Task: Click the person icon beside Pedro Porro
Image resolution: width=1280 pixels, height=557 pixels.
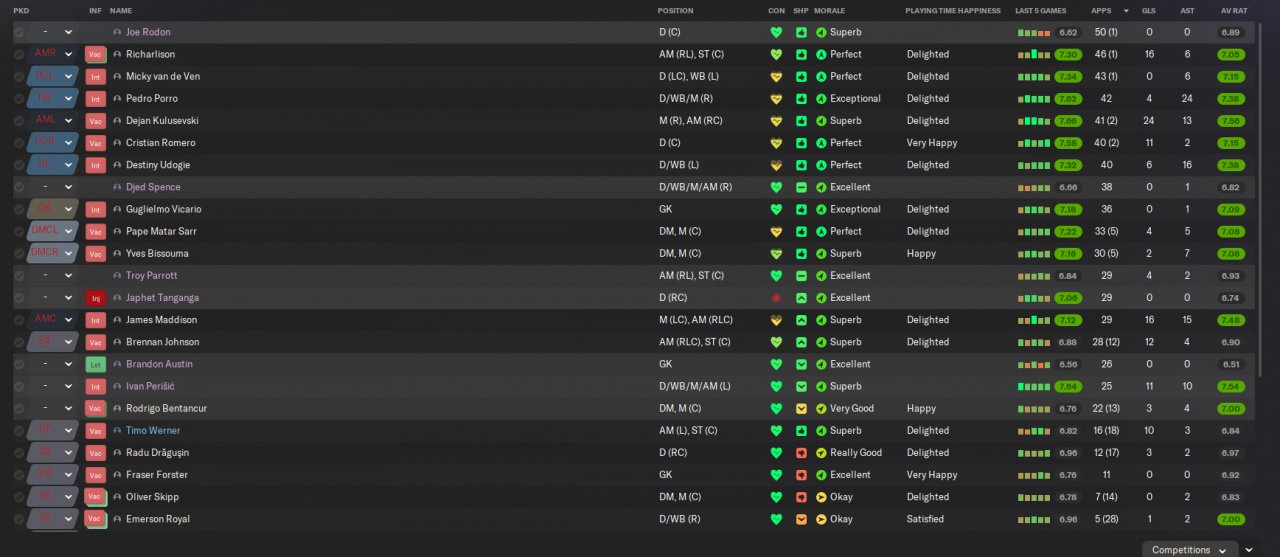Action: (117, 99)
